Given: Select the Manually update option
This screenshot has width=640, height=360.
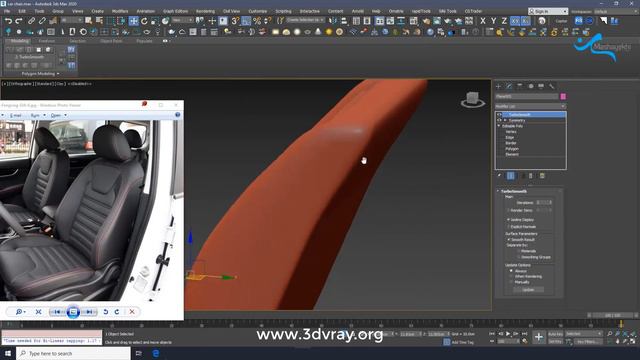Looking at the screenshot, I should pos(511,282).
